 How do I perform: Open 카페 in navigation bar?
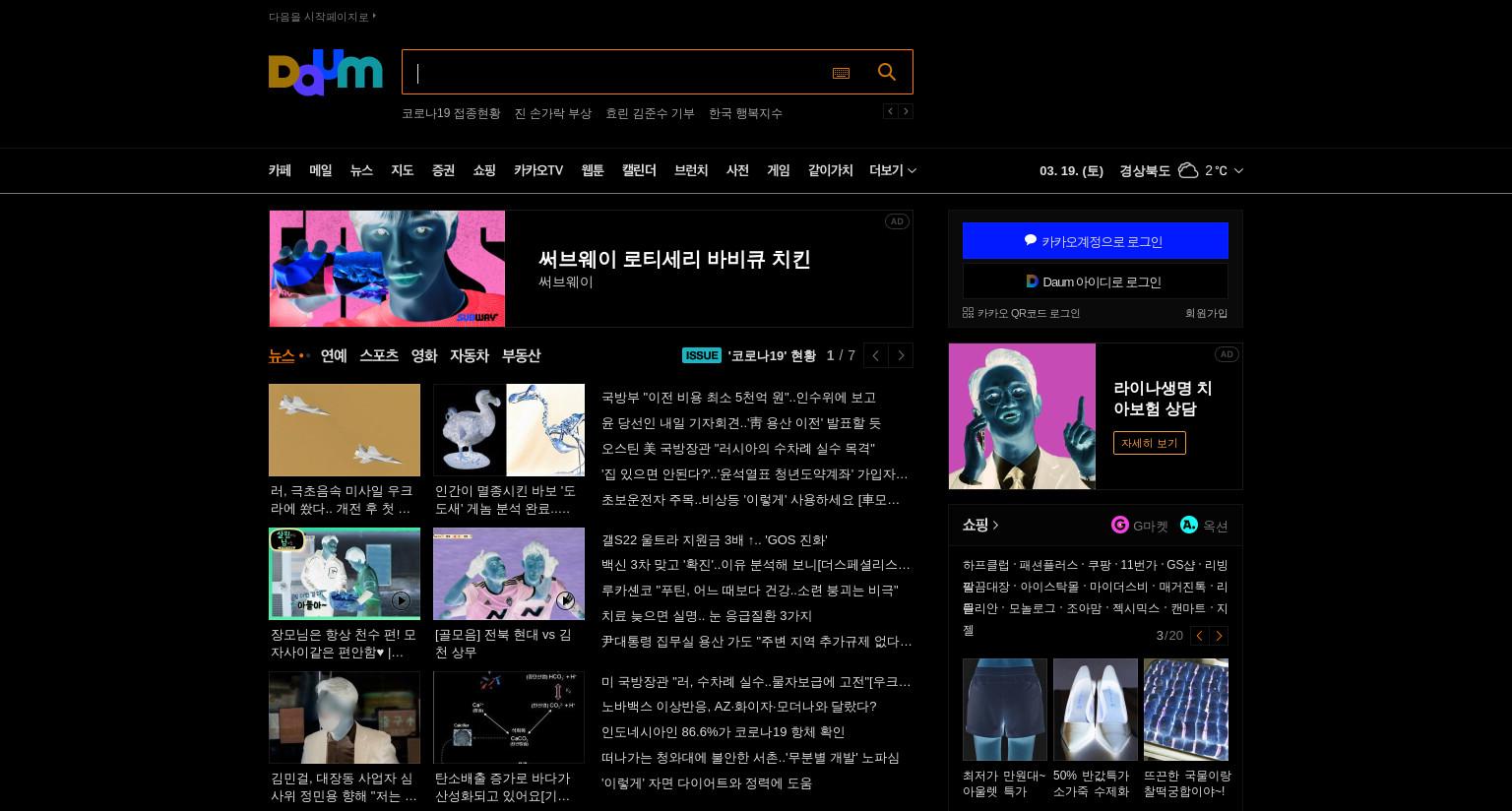point(280,170)
